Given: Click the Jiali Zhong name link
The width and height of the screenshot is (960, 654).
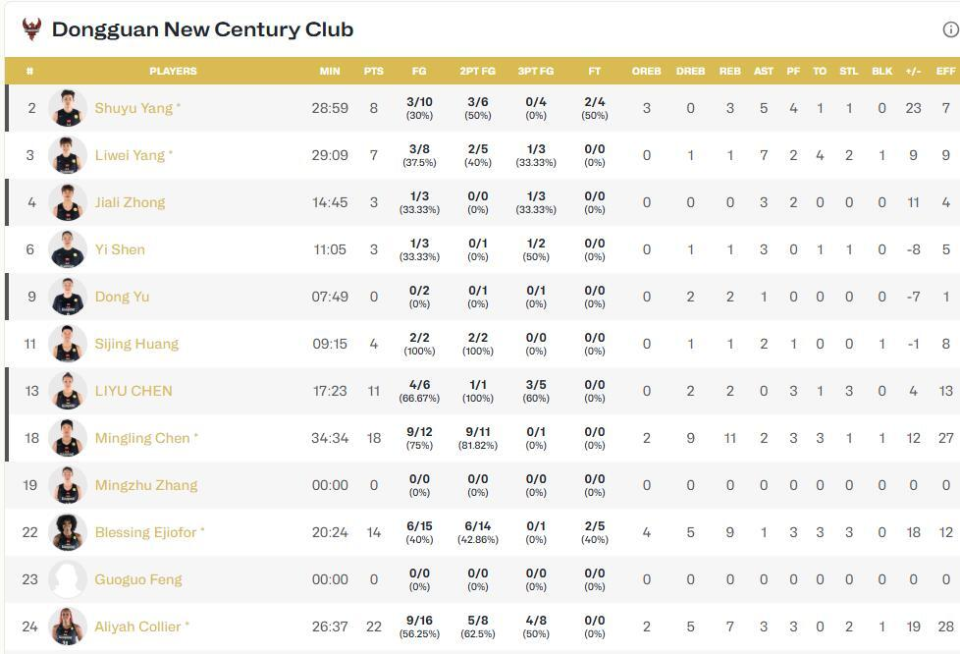Looking at the screenshot, I should [129, 202].
